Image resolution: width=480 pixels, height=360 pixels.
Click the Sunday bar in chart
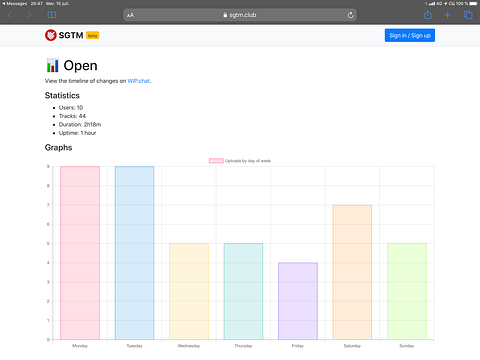coord(407,292)
